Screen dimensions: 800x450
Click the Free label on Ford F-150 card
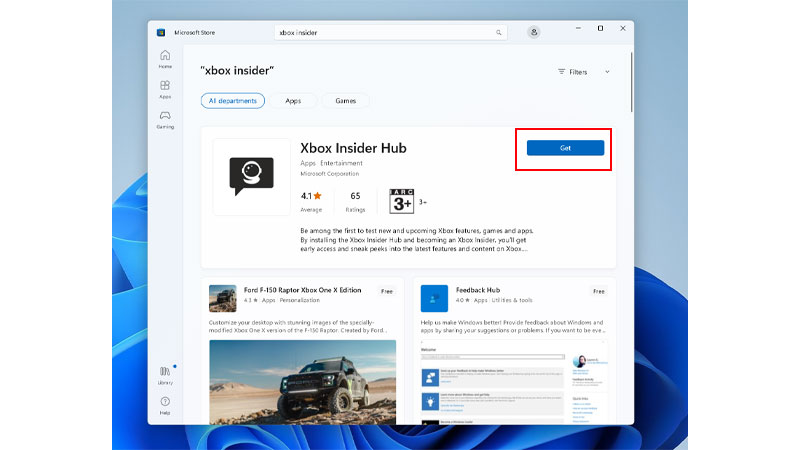pos(387,291)
